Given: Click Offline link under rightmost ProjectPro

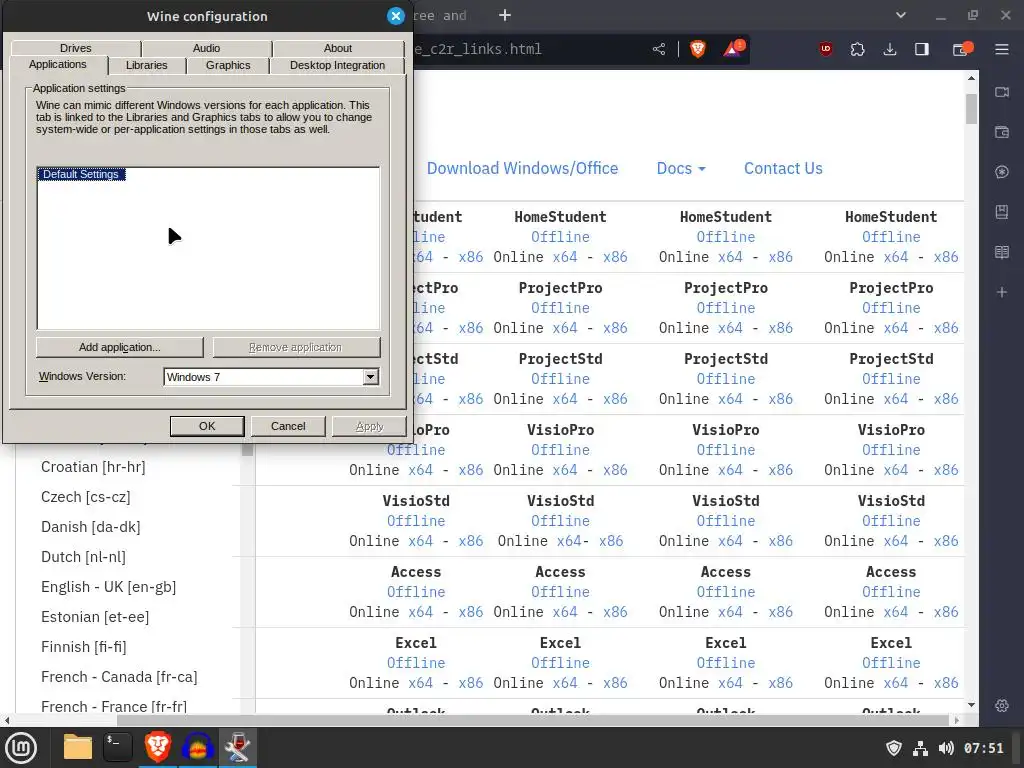Looking at the screenshot, I should (891, 308).
